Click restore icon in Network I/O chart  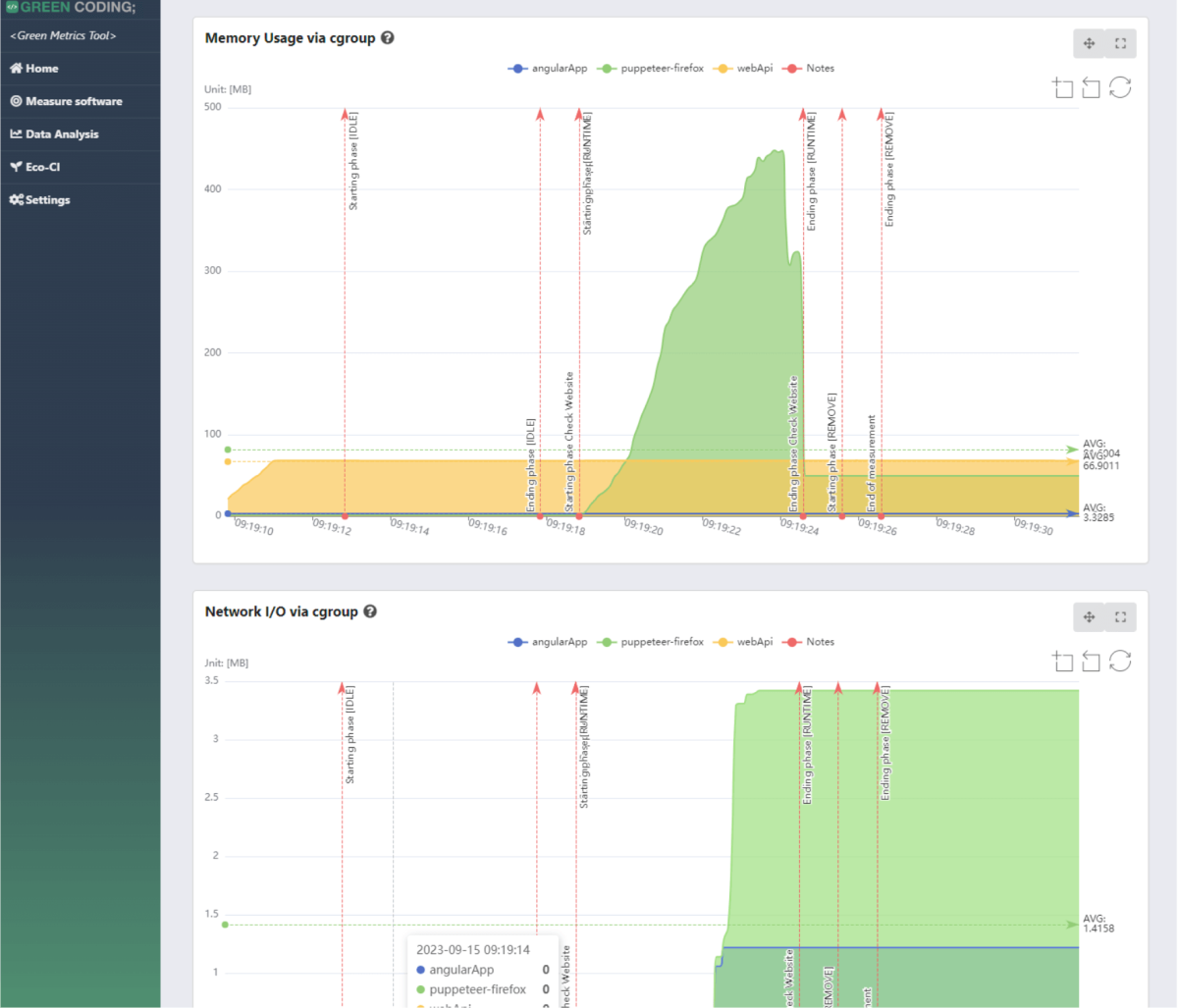[x=1120, y=661]
